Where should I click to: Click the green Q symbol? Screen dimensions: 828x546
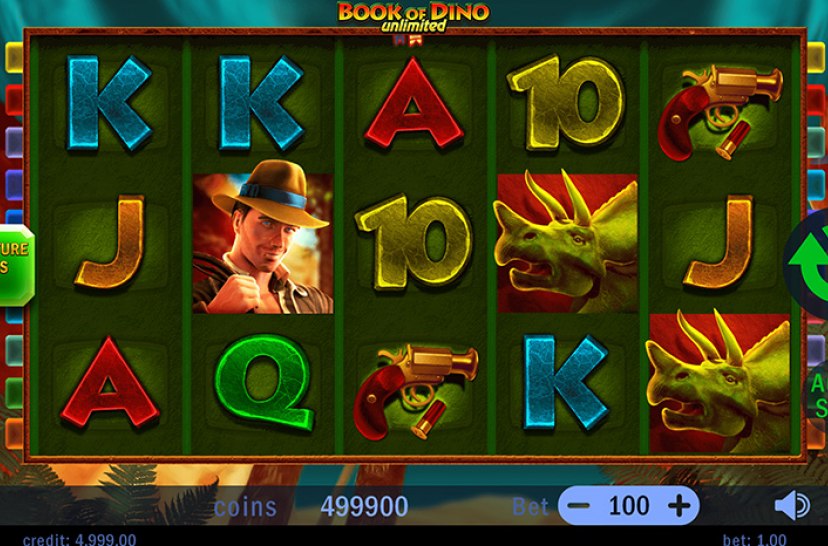click(x=264, y=382)
